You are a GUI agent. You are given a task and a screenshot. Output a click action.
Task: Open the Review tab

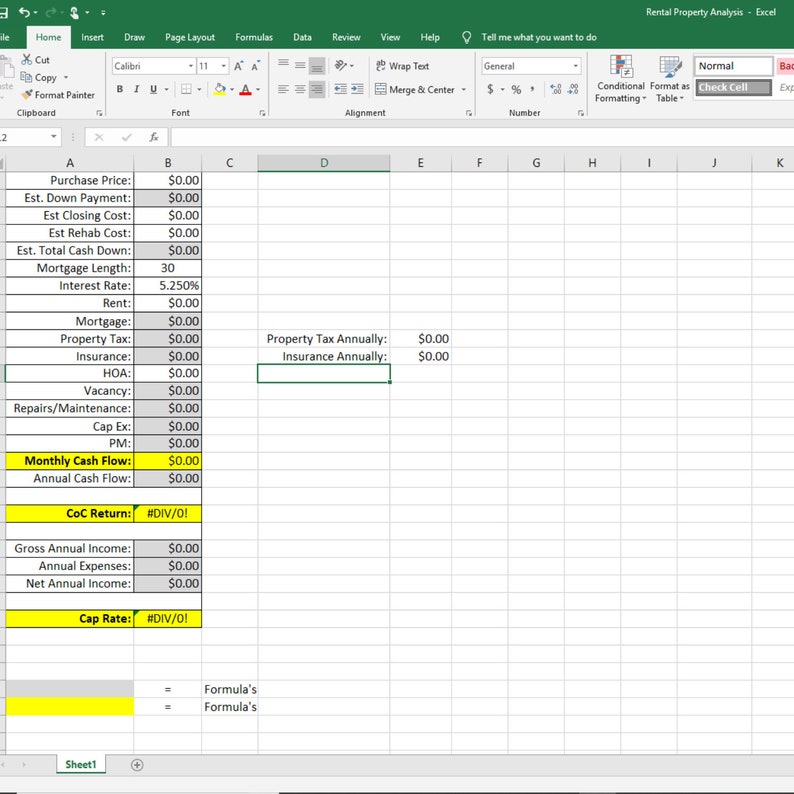point(346,37)
